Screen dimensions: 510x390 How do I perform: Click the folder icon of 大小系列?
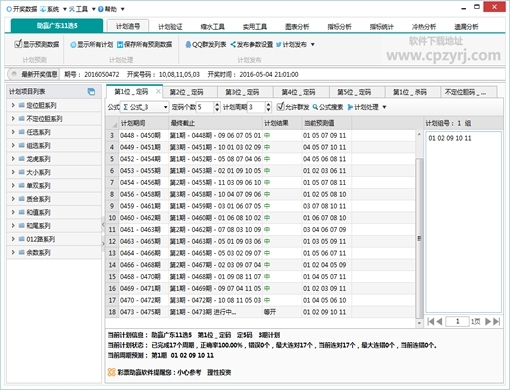pyautogui.click(x=22, y=172)
